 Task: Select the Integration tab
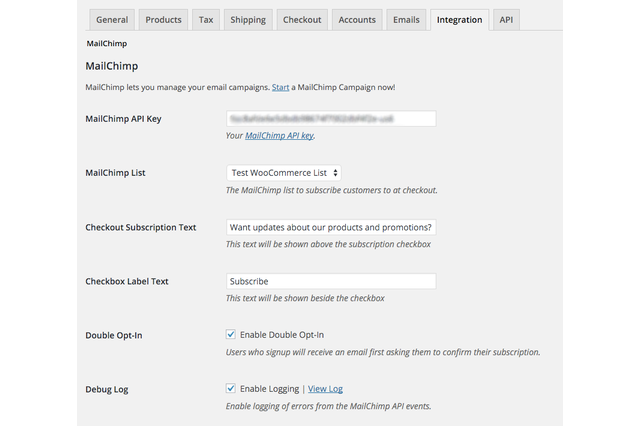point(459,20)
